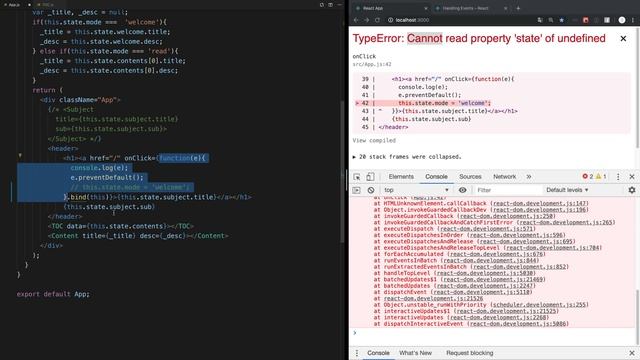
Task: Open console settings gear
Action: tap(632, 190)
